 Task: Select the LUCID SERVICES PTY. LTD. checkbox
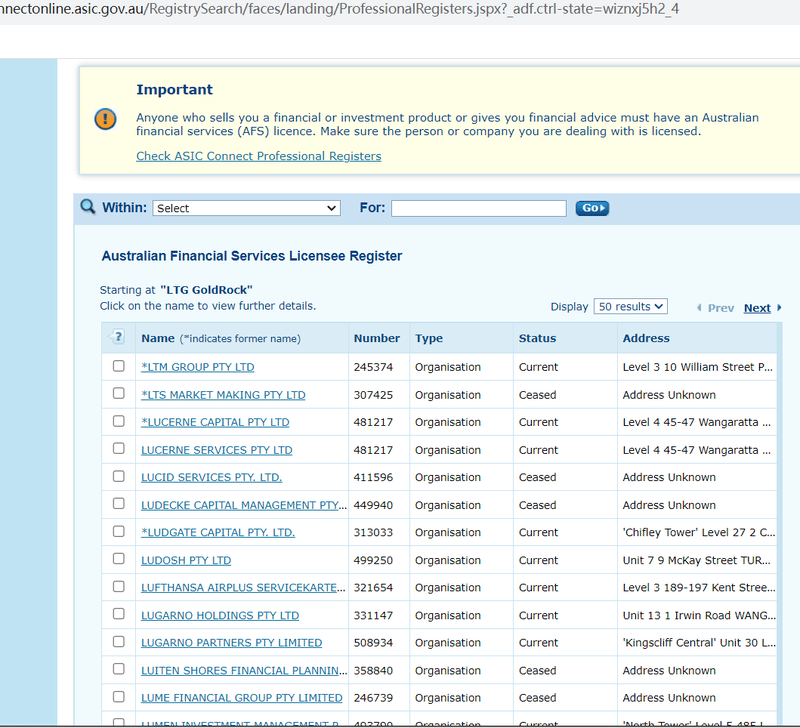click(x=119, y=477)
